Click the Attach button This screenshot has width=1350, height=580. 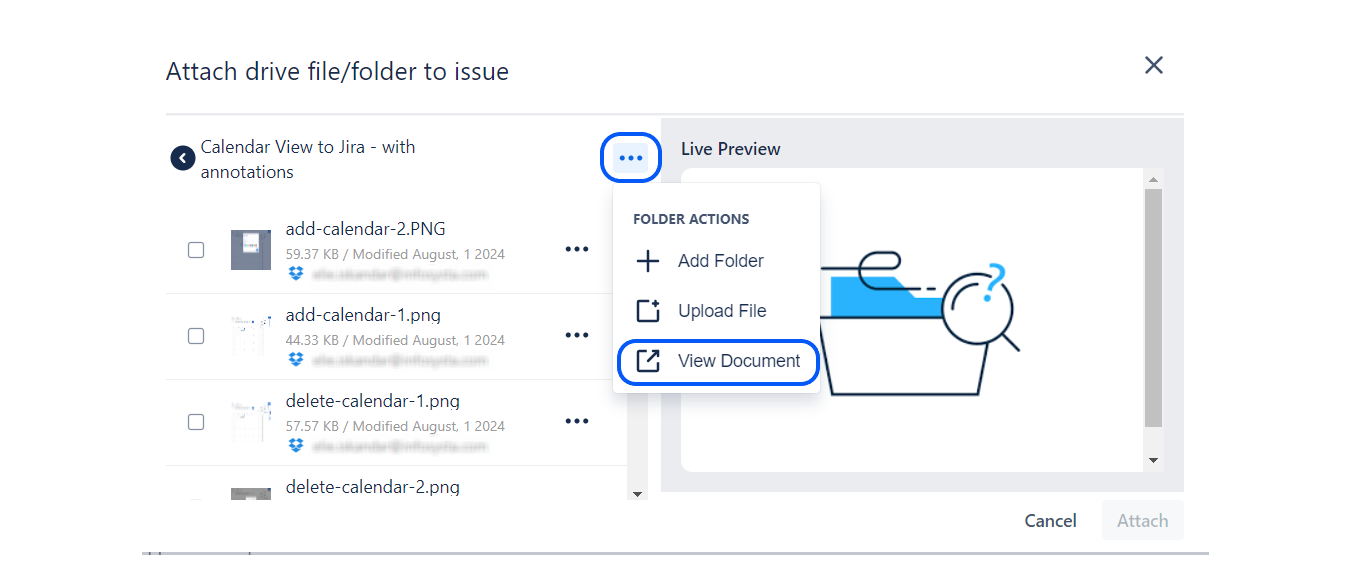coord(1142,521)
